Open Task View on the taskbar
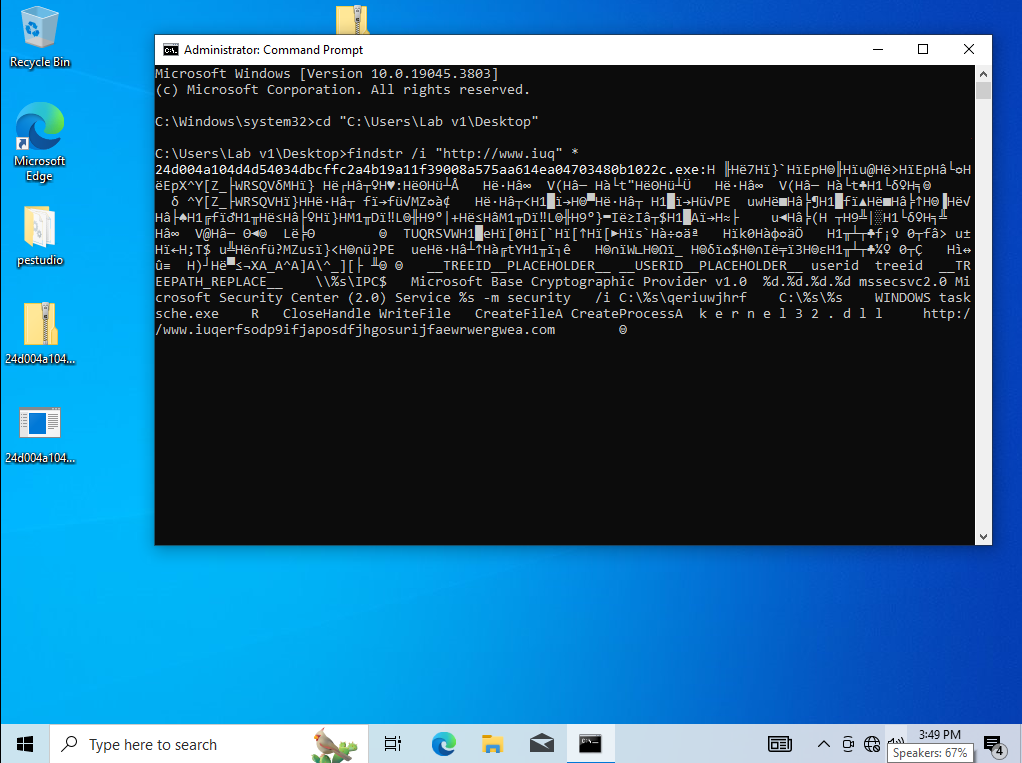This screenshot has height=763, width=1022. point(393,743)
